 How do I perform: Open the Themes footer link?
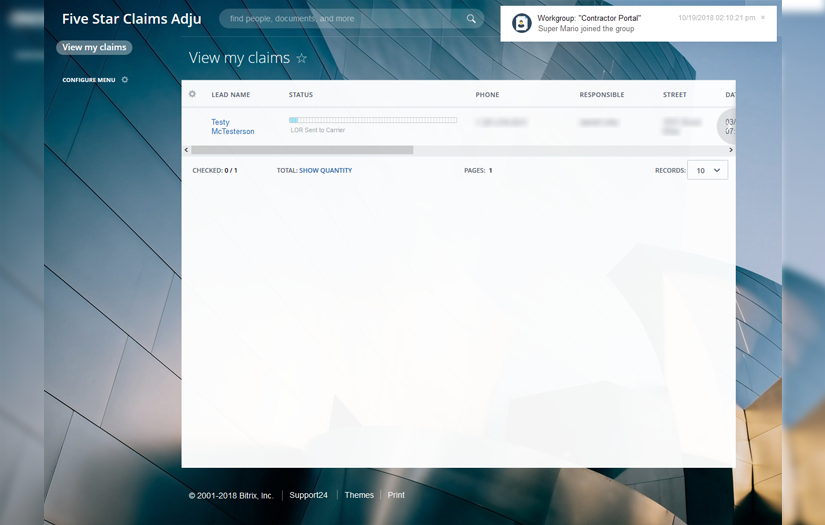pyautogui.click(x=359, y=495)
